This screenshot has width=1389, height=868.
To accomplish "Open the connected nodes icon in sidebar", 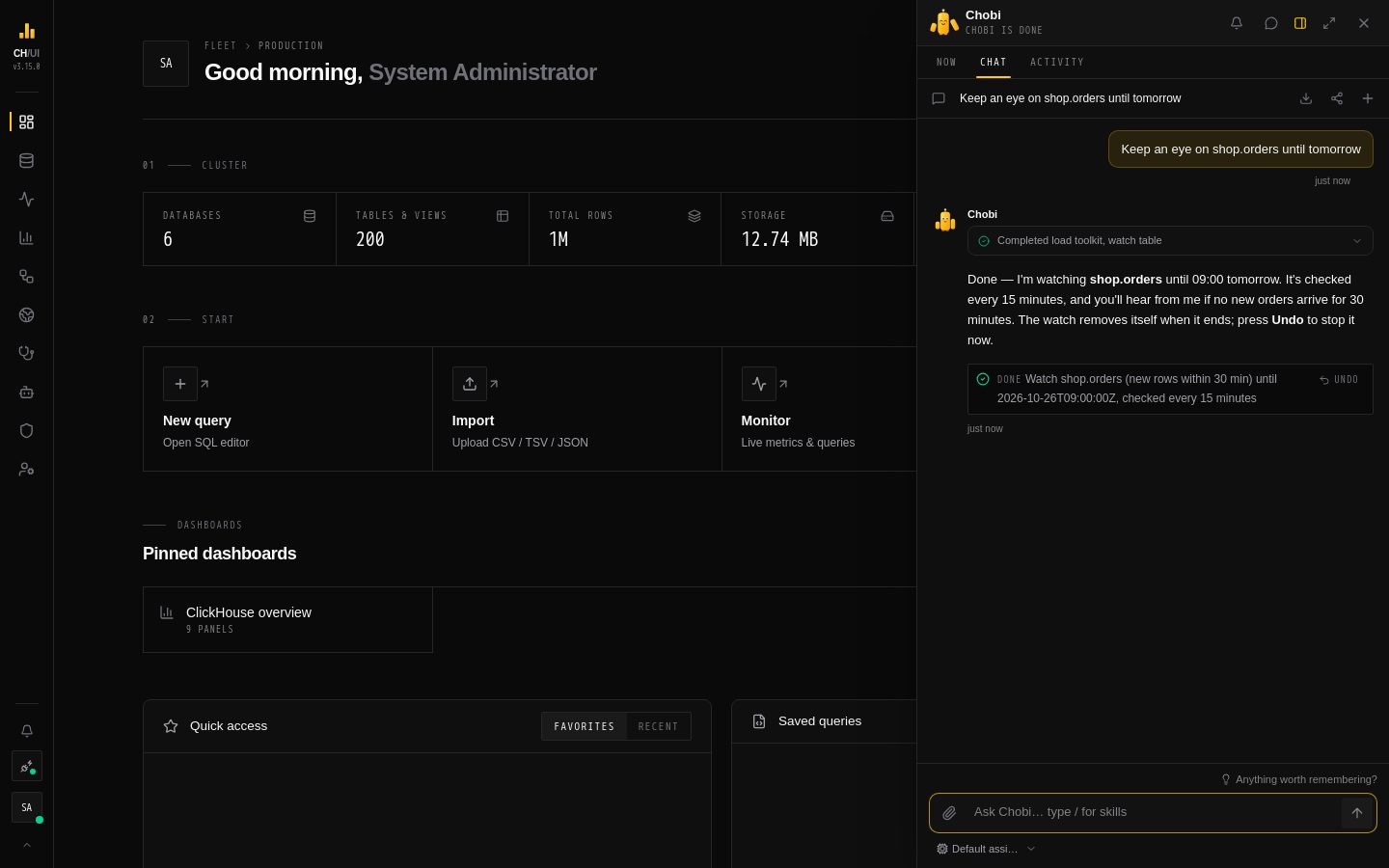I will pyautogui.click(x=26, y=276).
